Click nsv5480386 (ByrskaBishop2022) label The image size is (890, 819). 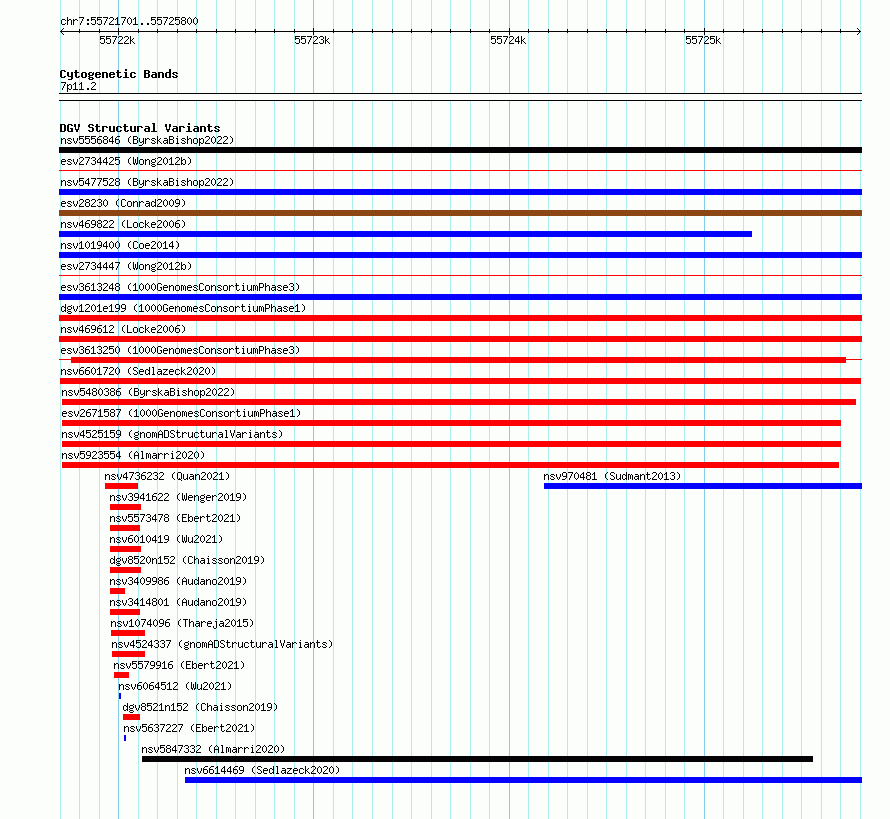pos(148,392)
